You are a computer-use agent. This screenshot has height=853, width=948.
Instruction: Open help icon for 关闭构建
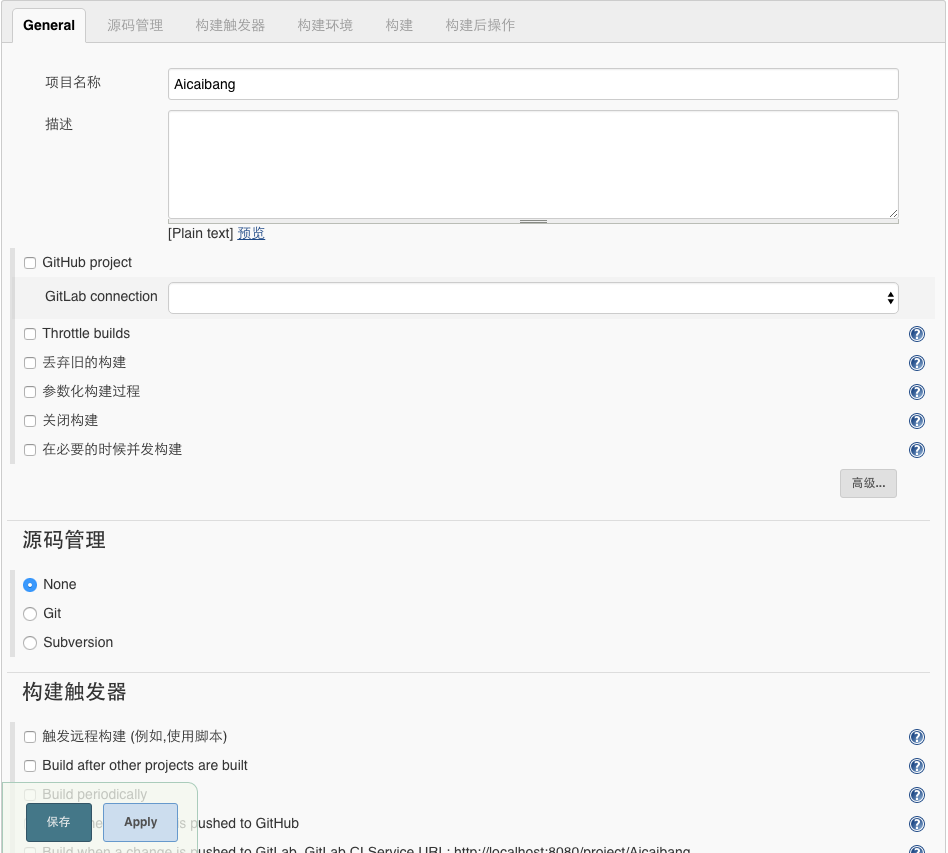(x=917, y=421)
